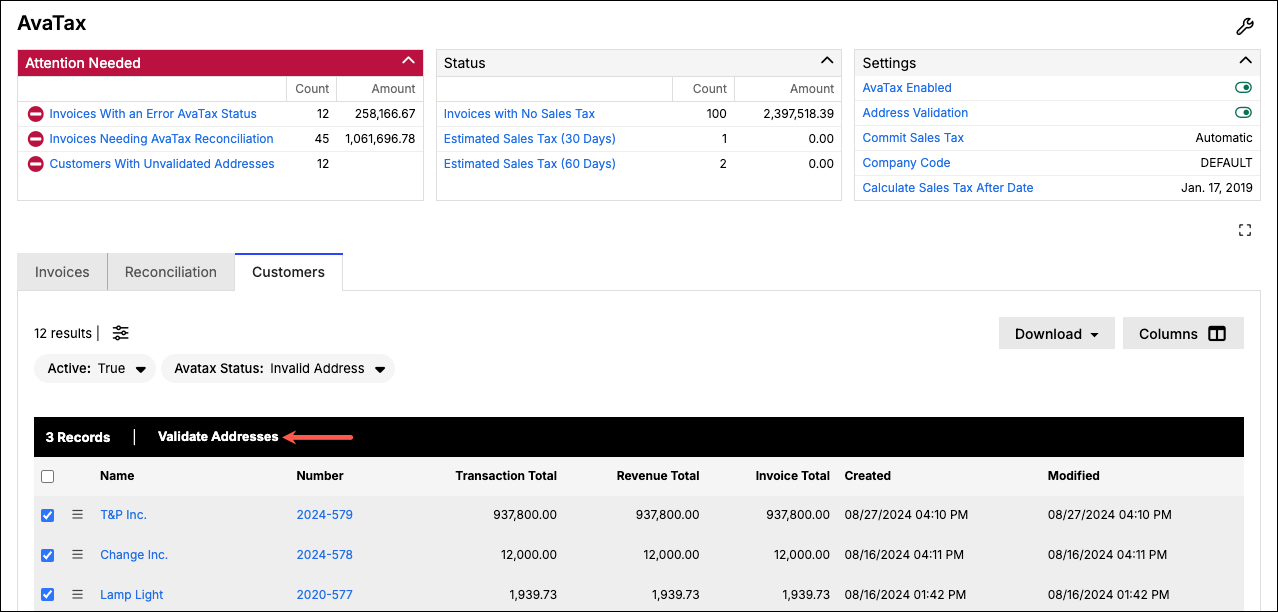Sort by the Transaction Total column header
This screenshot has height=612, width=1278.
[x=506, y=476]
